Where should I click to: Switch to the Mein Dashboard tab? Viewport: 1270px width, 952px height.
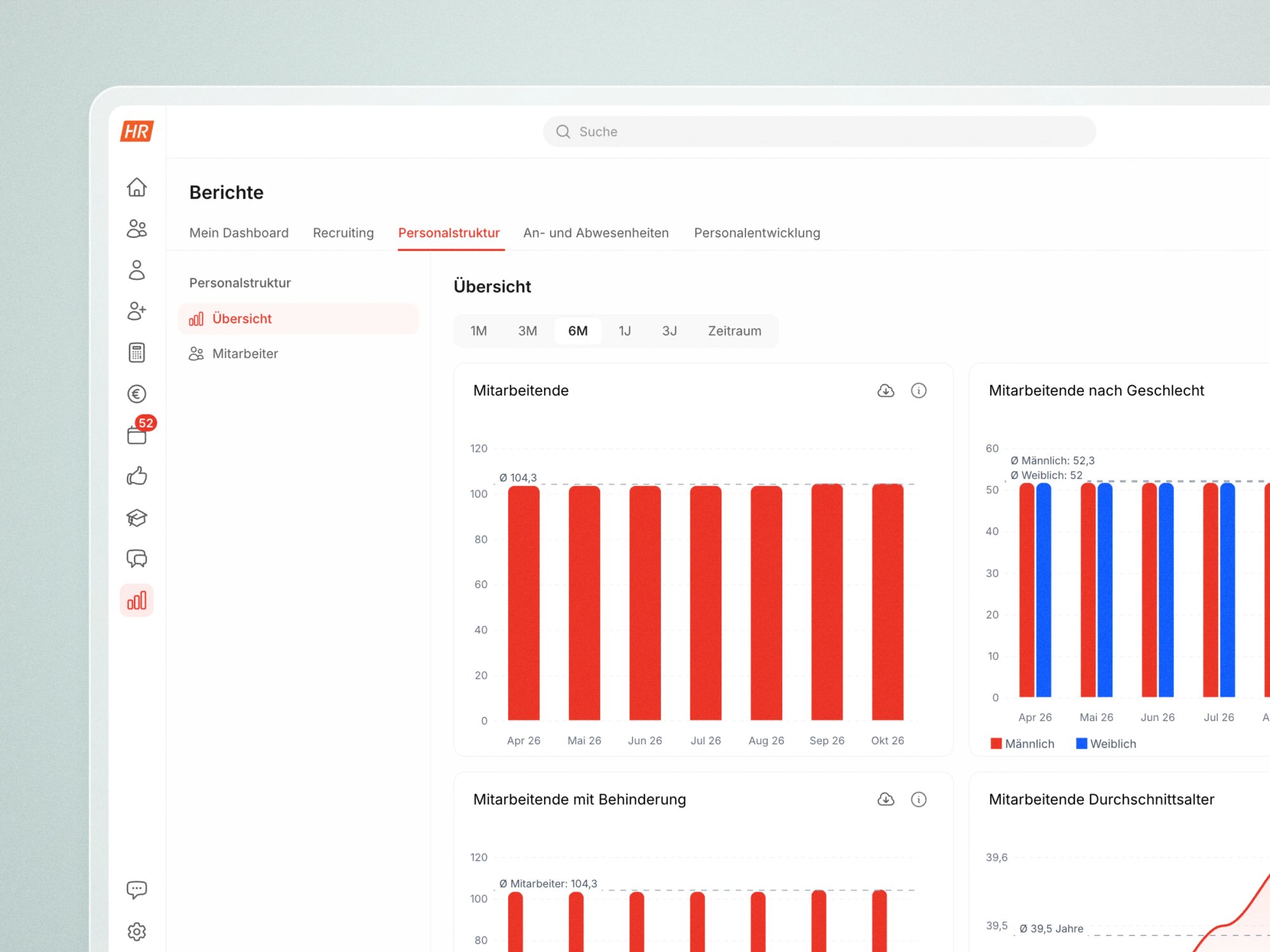click(x=239, y=233)
